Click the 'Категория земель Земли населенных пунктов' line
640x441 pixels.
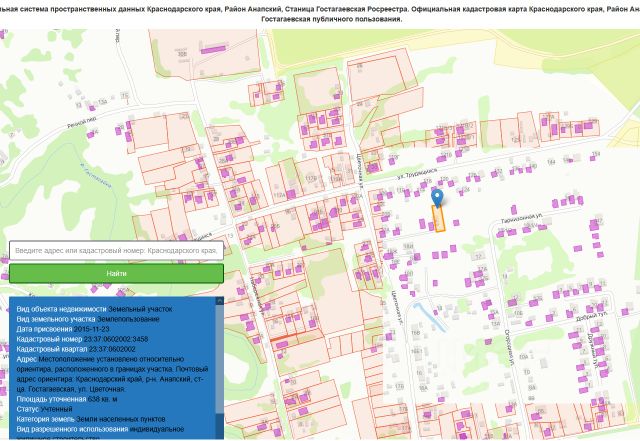point(91,419)
